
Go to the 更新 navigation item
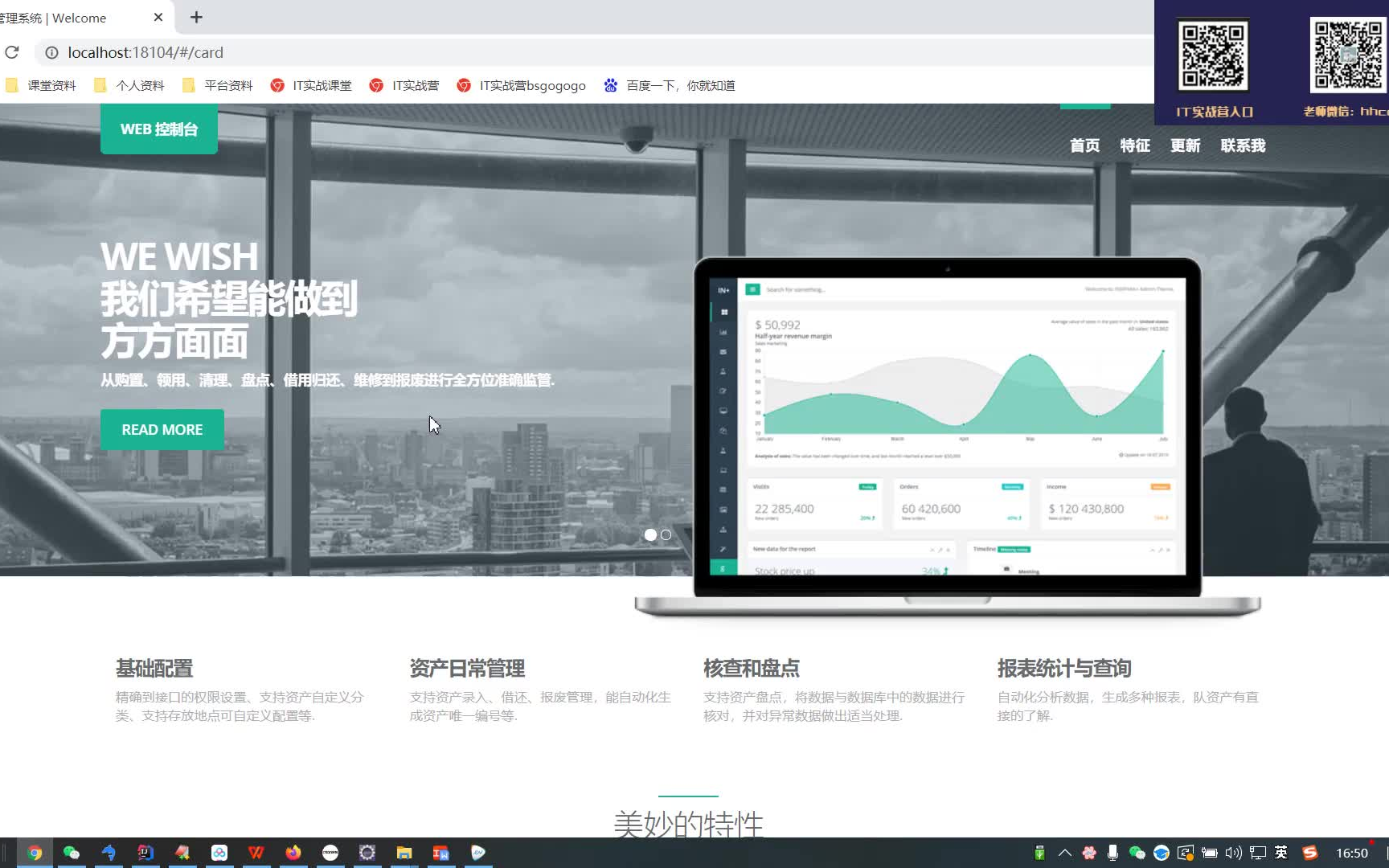click(1185, 145)
